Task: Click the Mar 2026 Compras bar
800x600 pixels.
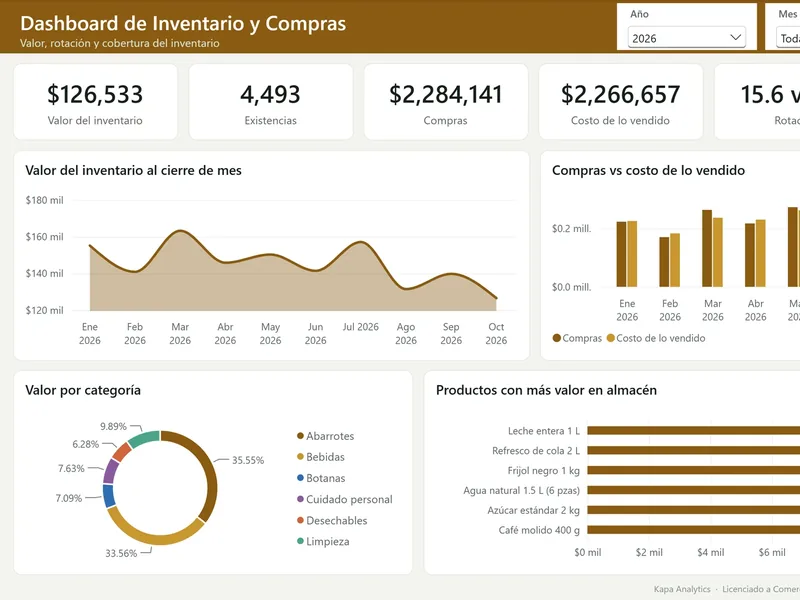Action: coord(707,248)
